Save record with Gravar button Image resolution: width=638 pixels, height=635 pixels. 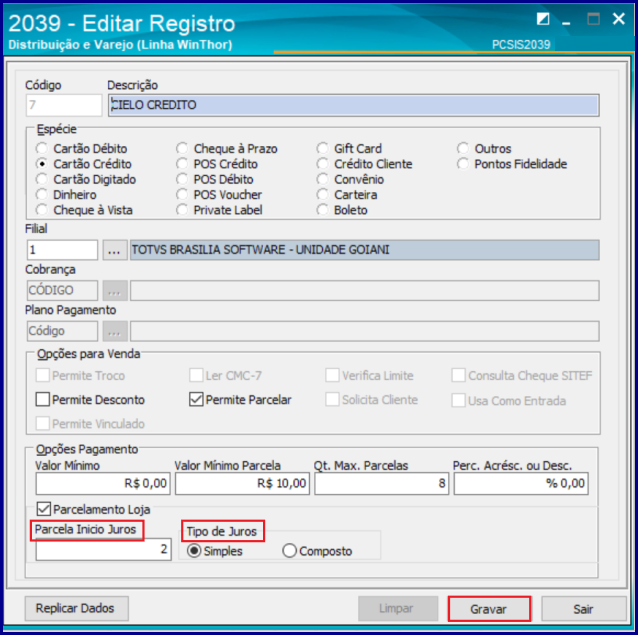click(489, 609)
